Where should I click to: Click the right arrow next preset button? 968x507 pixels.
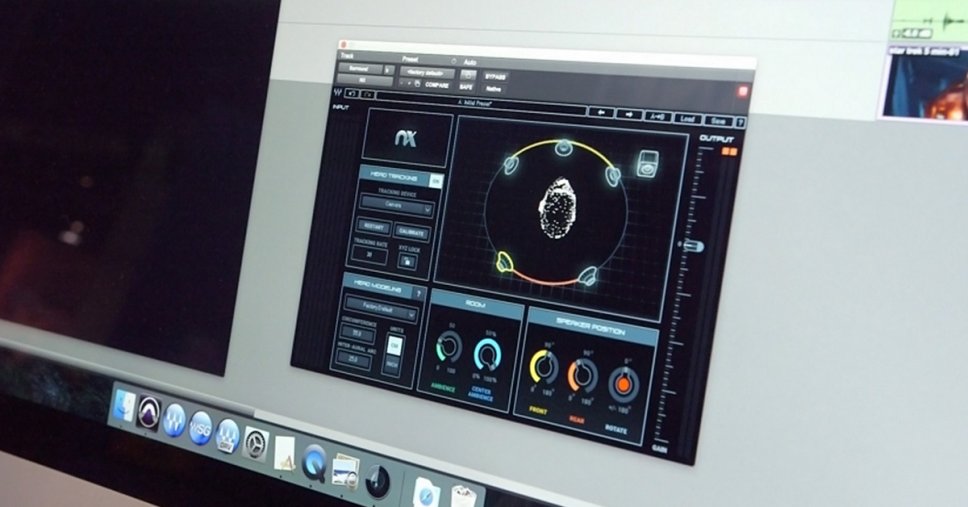tap(629, 114)
